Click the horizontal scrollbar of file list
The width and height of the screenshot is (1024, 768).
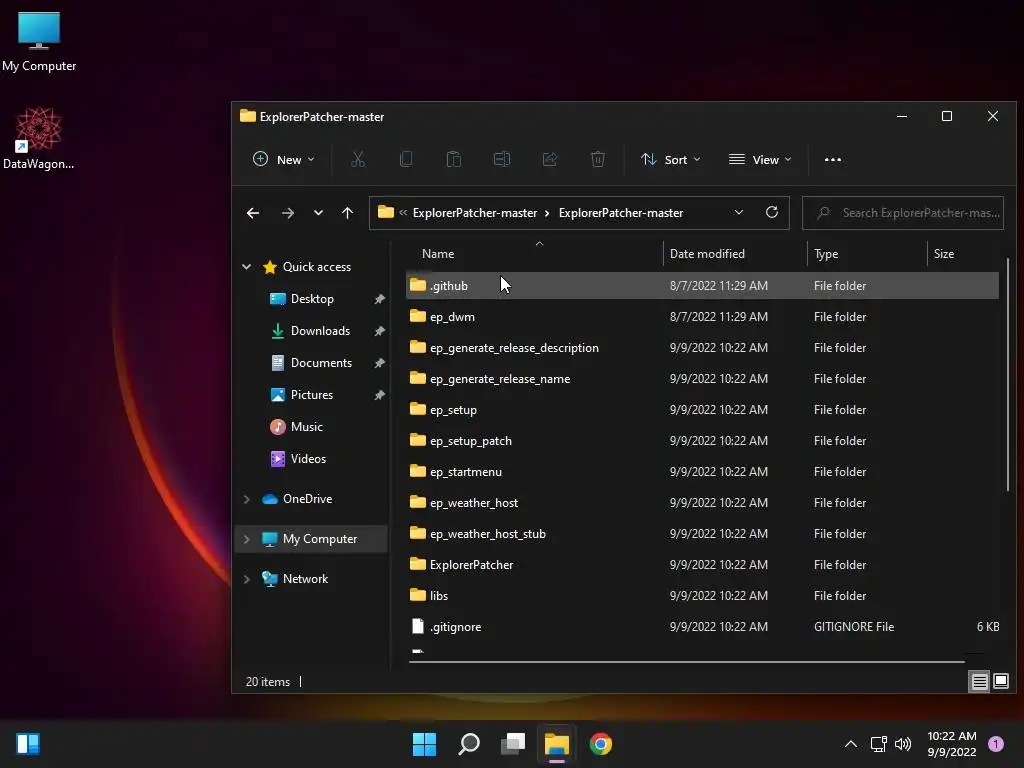[686, 662]
